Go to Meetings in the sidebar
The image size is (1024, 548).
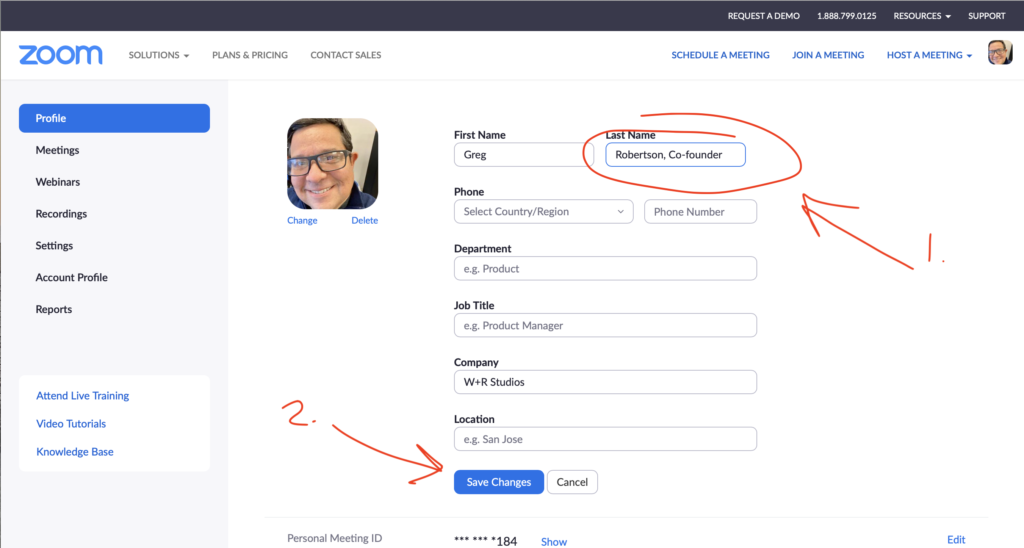click(57, 150)
